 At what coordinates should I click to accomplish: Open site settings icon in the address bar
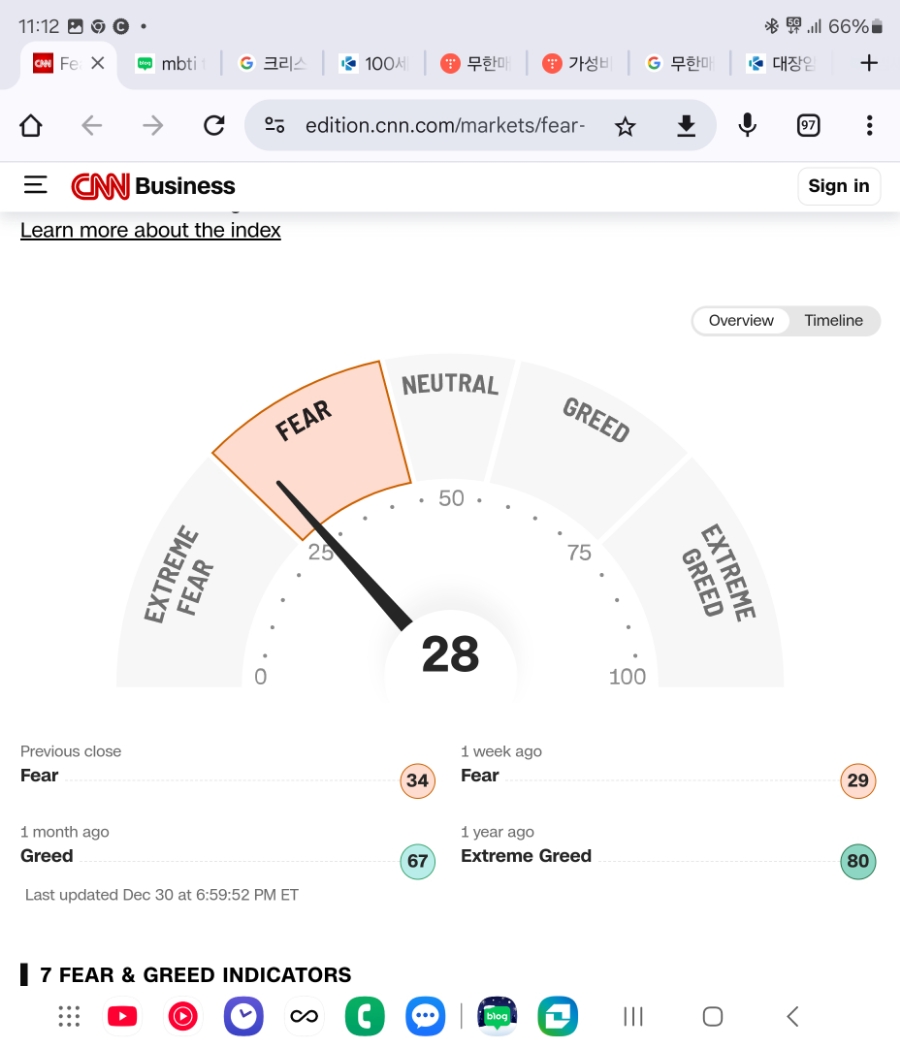pos(274,126)
